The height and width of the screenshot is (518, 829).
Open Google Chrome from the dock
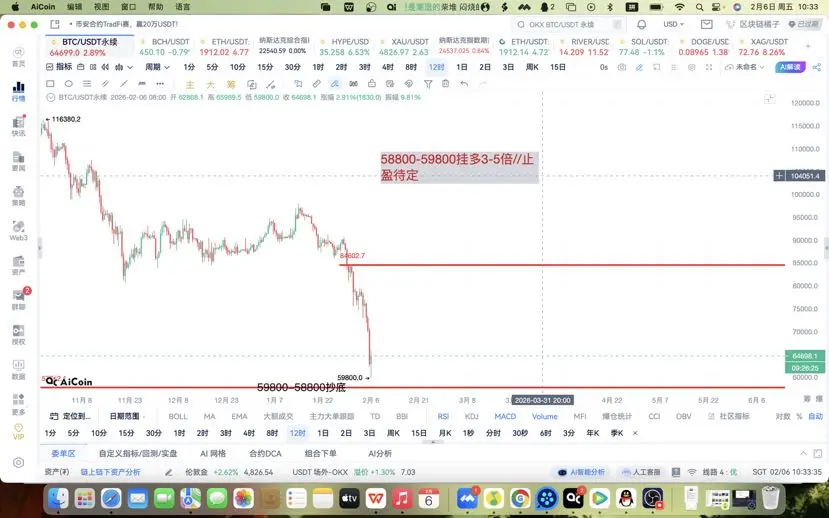pos(520,498)
